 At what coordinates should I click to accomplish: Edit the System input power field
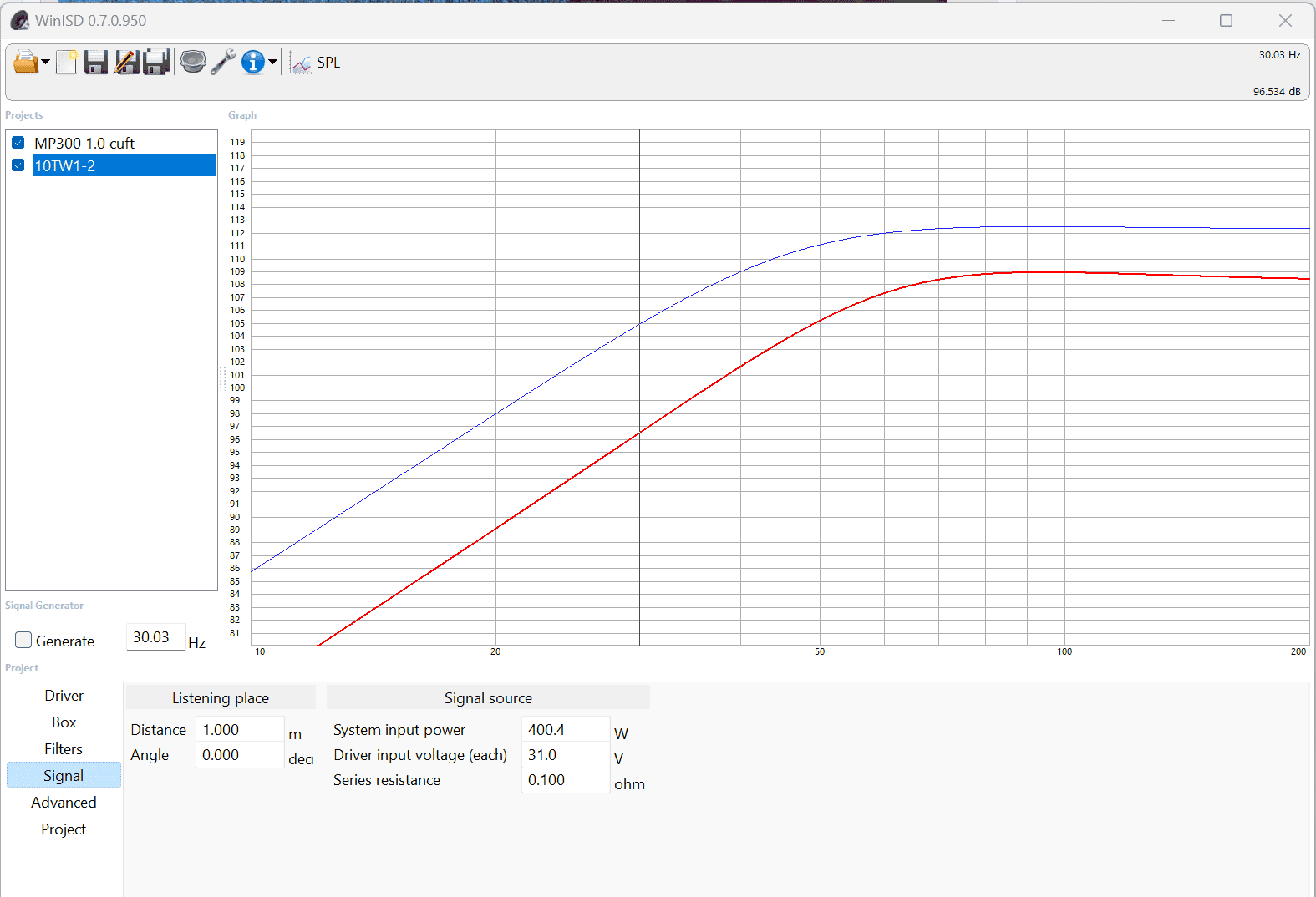tap(566, 729)
